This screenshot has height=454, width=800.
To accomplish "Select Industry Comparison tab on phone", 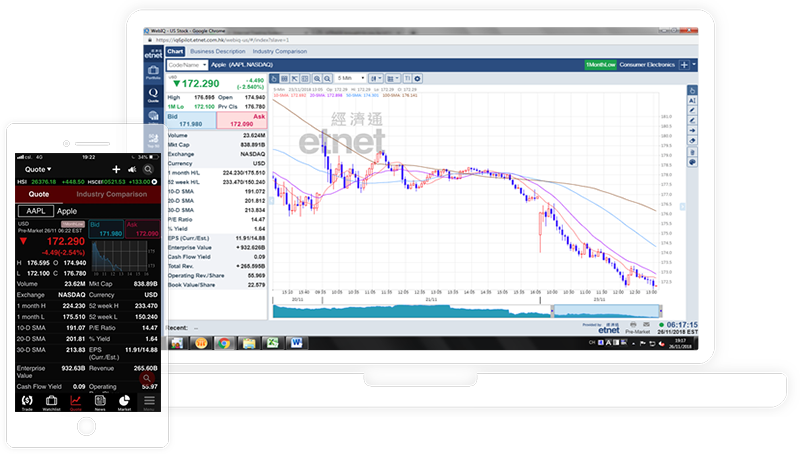I will tap(111, 194).
